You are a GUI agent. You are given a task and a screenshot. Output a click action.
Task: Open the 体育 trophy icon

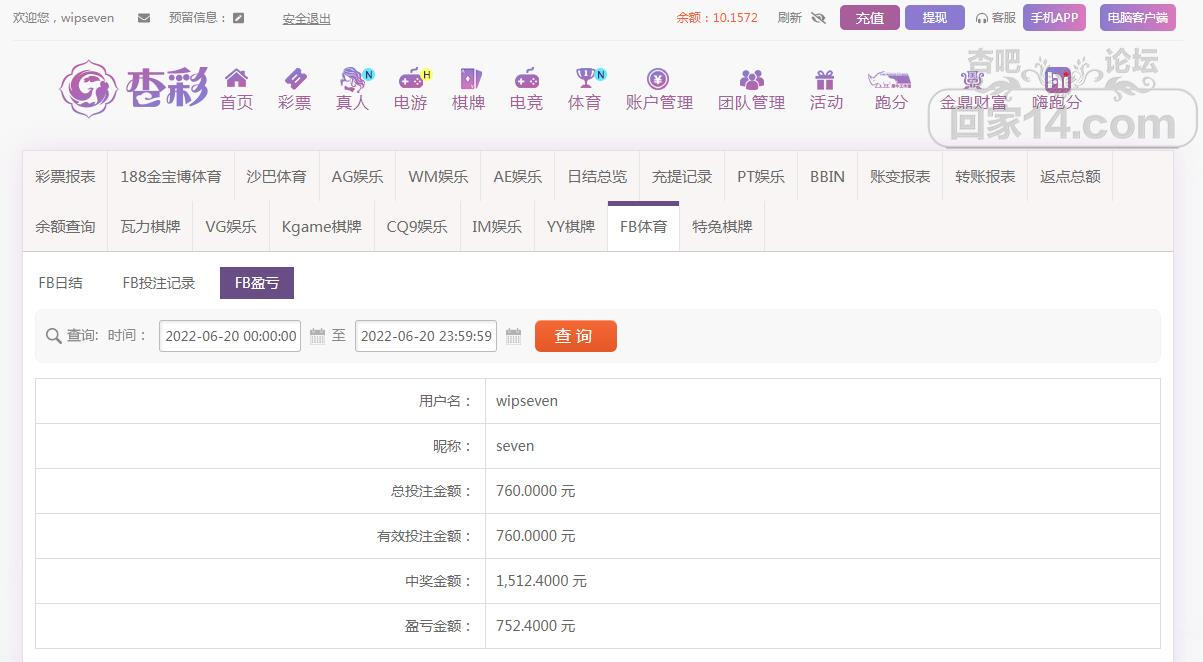tap(585, 79)
